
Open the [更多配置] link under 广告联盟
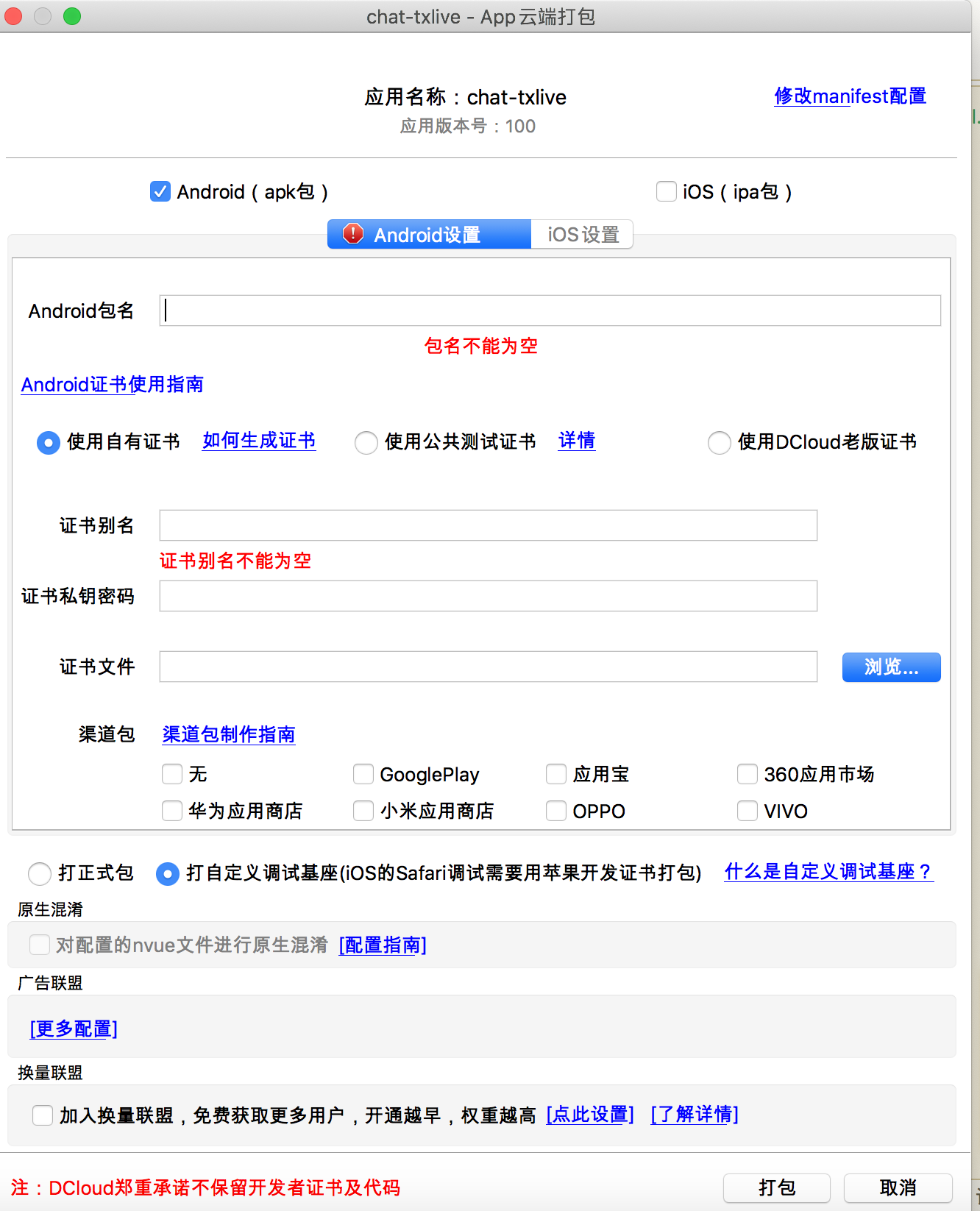point(74,1029)
